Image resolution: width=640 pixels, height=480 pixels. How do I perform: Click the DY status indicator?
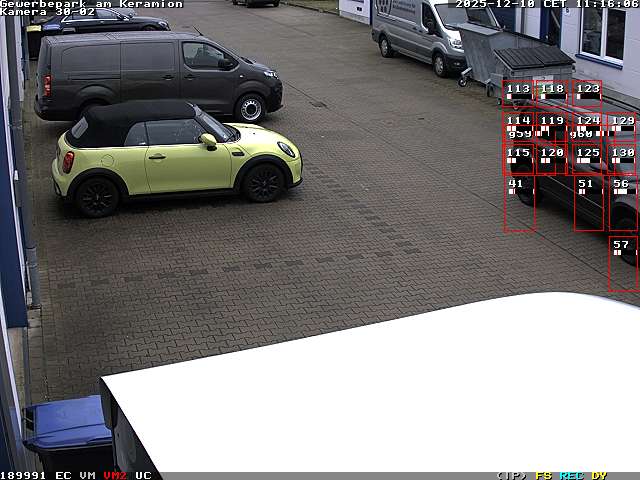pos(598,475)
